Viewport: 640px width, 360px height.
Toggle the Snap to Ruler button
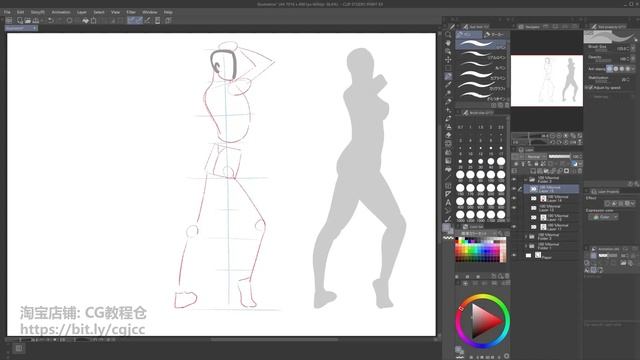(x=131, y=20)
